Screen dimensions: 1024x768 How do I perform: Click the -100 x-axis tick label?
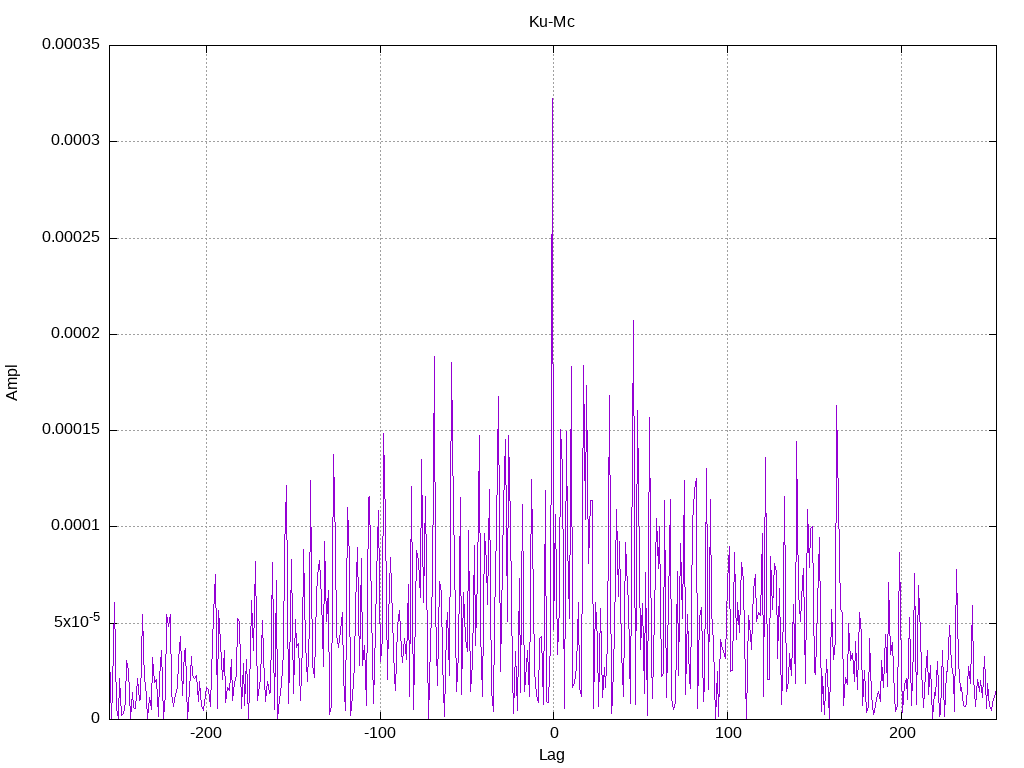pyautogui.click(x=379, y=733)
